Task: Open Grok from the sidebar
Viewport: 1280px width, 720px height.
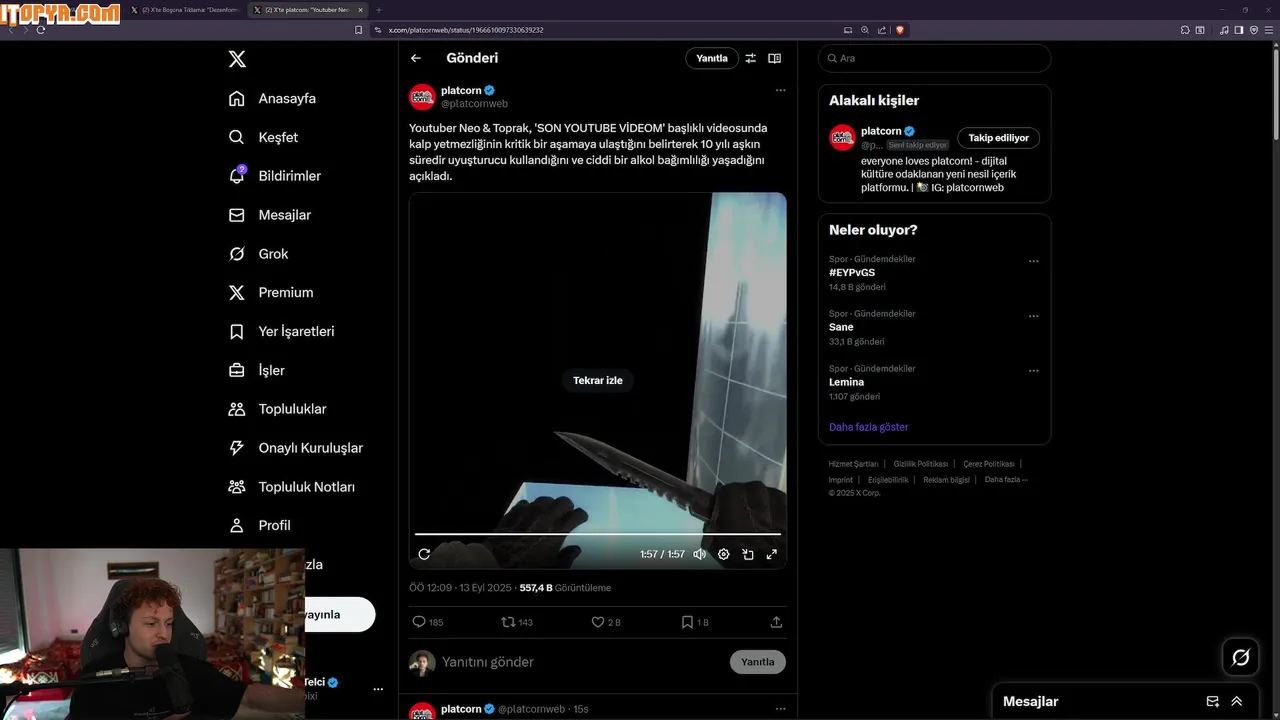Action: pyautogui.click(x=258, y=254)
